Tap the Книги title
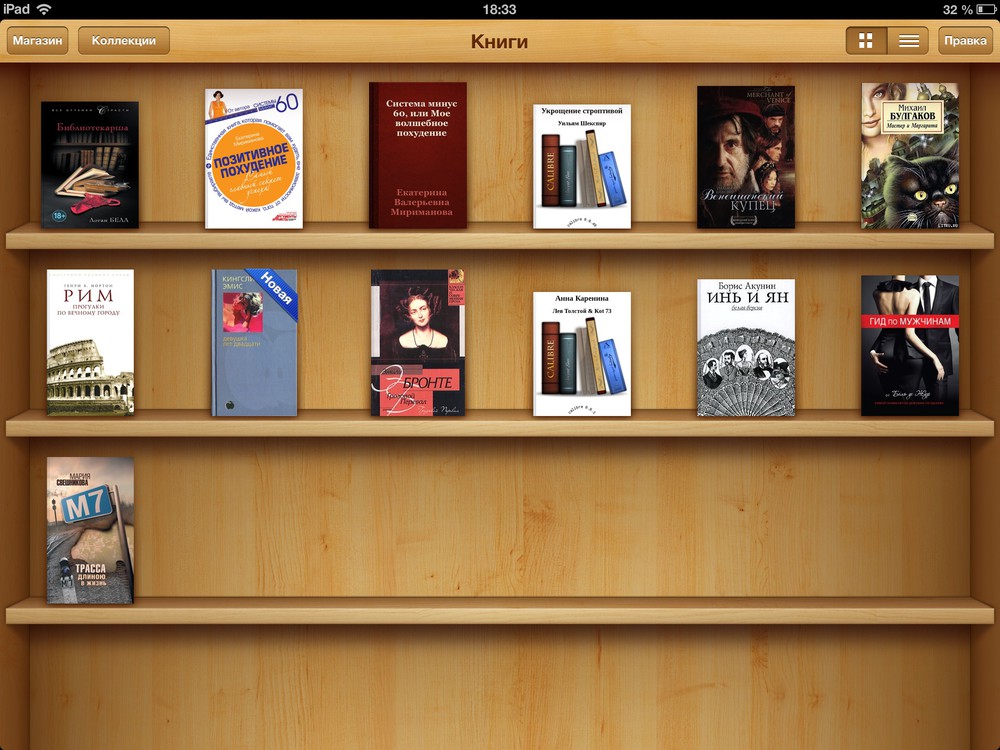 [499, 41]
